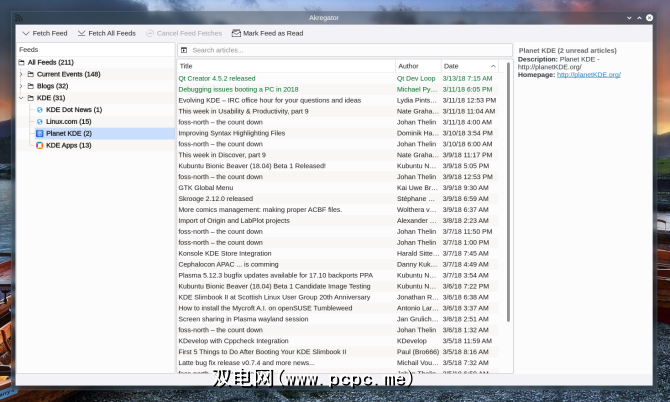Open GTK Global Menu article
Viewport: 670px width, 402px height.
pos(206,188)
